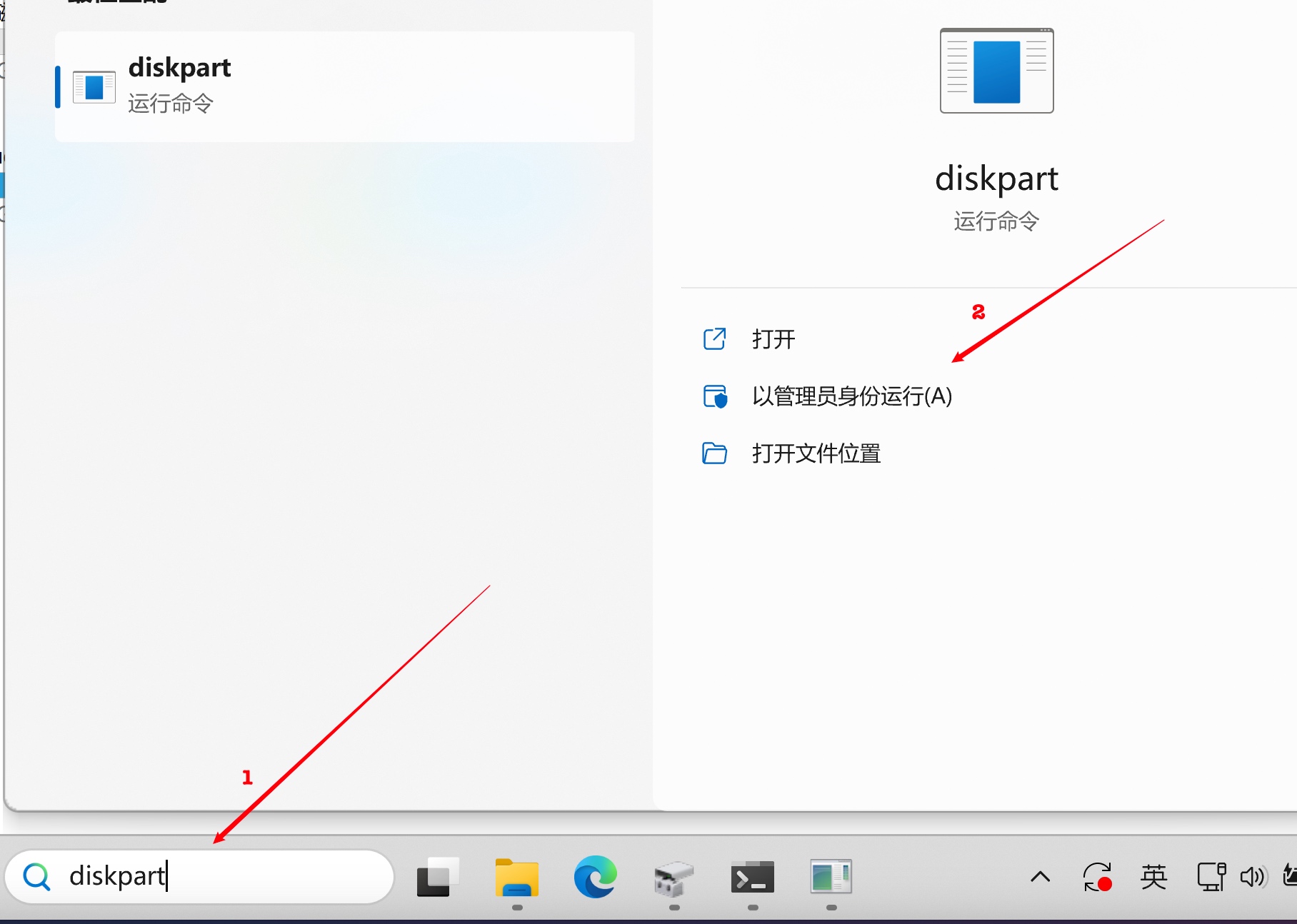This screenshot has height=924, width=1297.
Task: Open Task View from the taskbar
Action: (438, 877)
